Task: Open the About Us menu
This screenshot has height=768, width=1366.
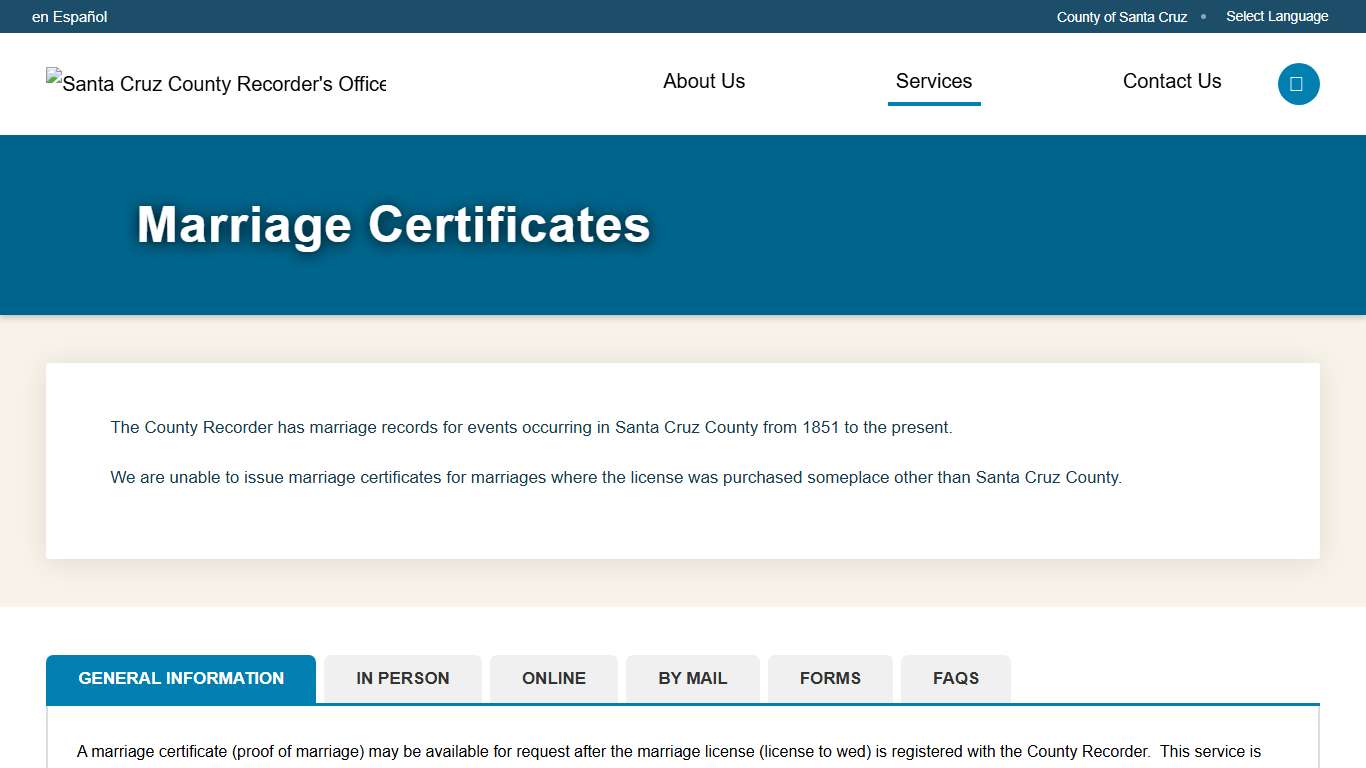Action: click(x=703, y=81)
